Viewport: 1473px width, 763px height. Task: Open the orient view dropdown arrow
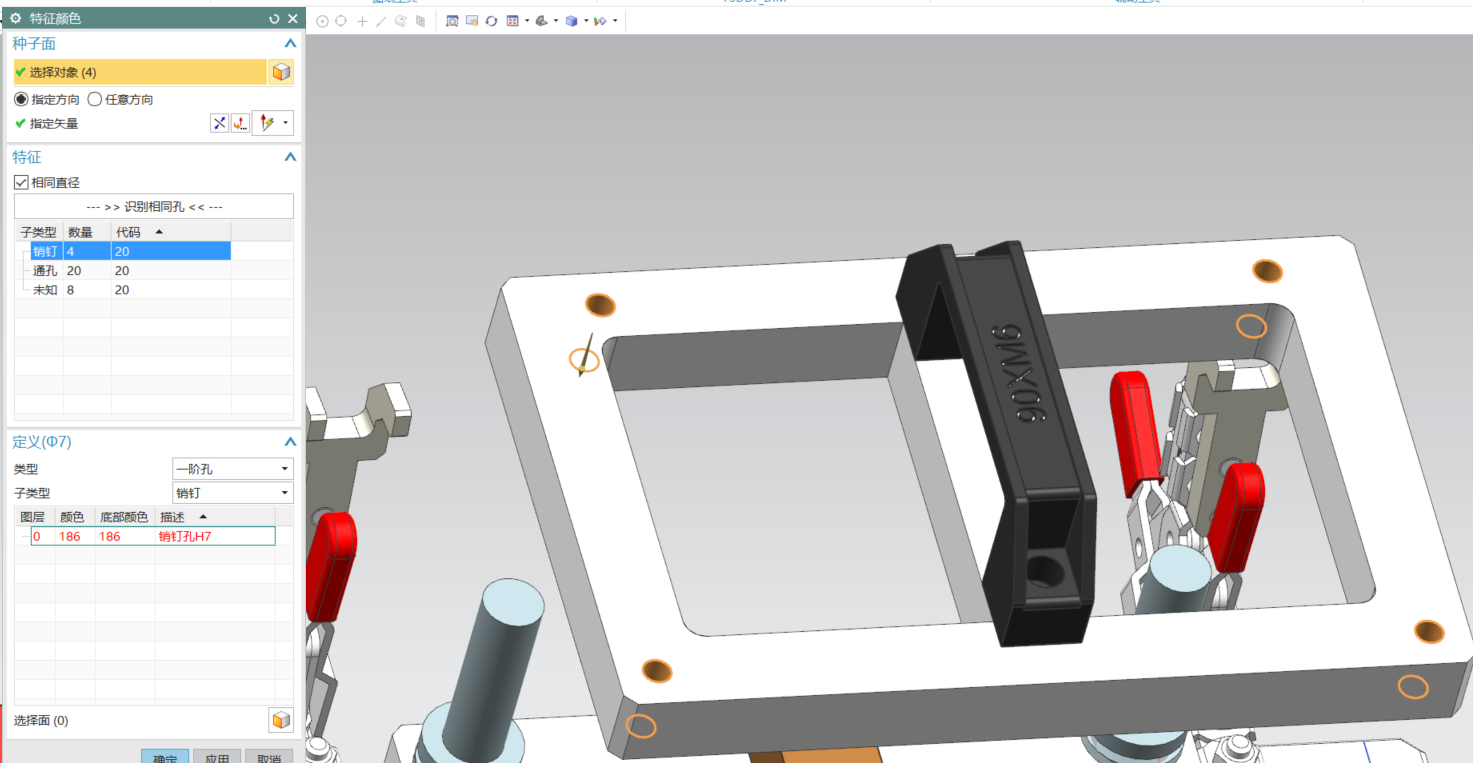[527, 21]
